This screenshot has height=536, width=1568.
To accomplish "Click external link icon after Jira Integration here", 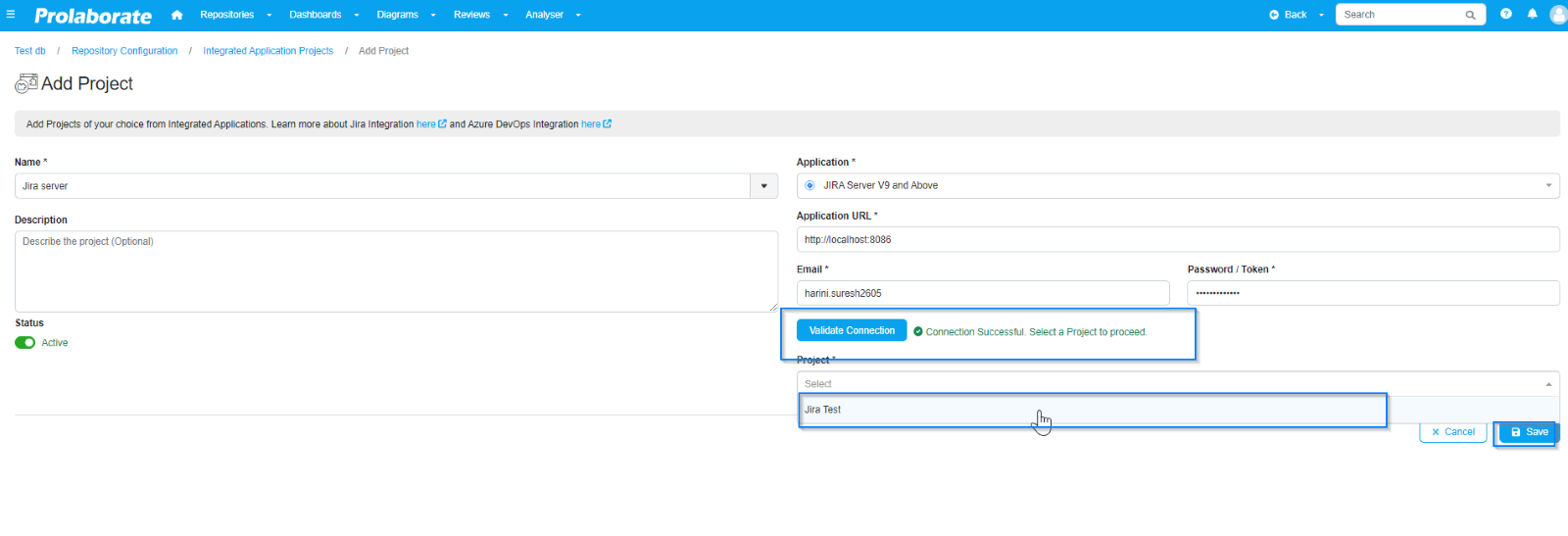I will [442, 123].
